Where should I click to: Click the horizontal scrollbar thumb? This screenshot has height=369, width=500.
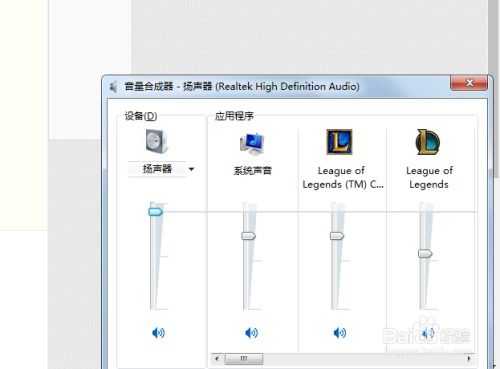click(244, 359)
